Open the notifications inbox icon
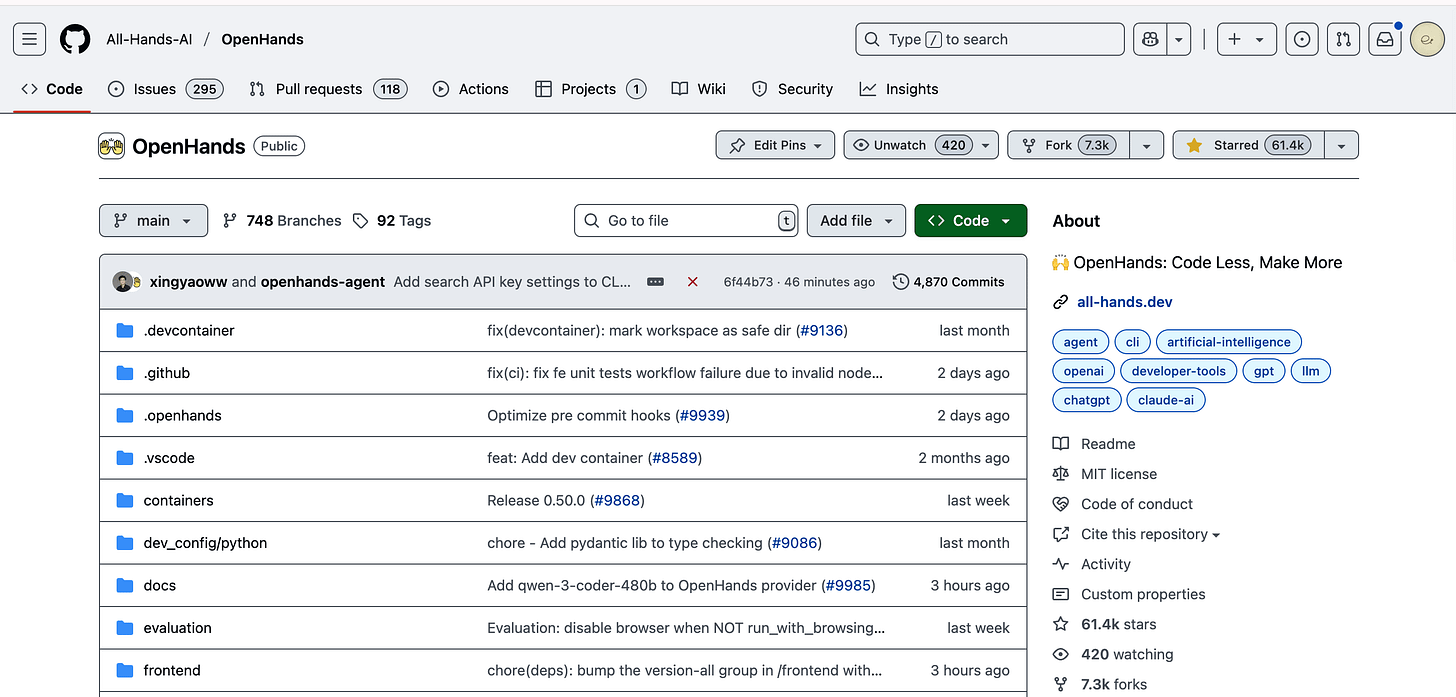 1385,39
